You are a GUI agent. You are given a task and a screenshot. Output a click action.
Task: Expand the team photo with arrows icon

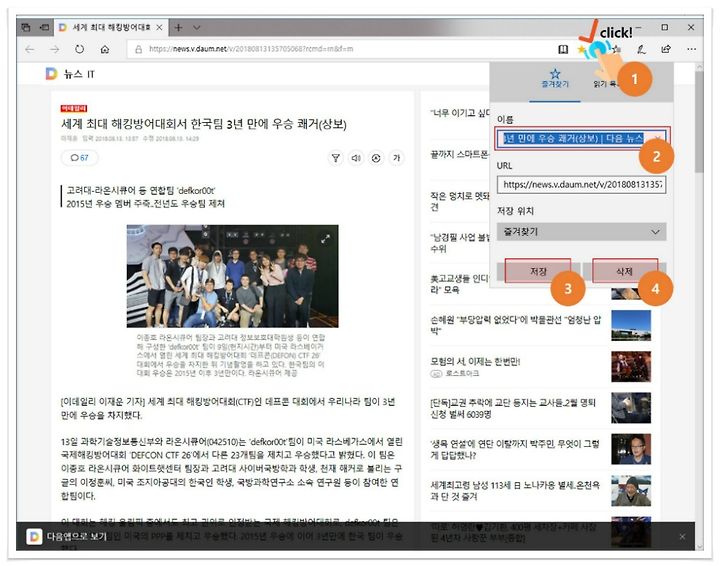pyautogui.click(x=326, y=239)
